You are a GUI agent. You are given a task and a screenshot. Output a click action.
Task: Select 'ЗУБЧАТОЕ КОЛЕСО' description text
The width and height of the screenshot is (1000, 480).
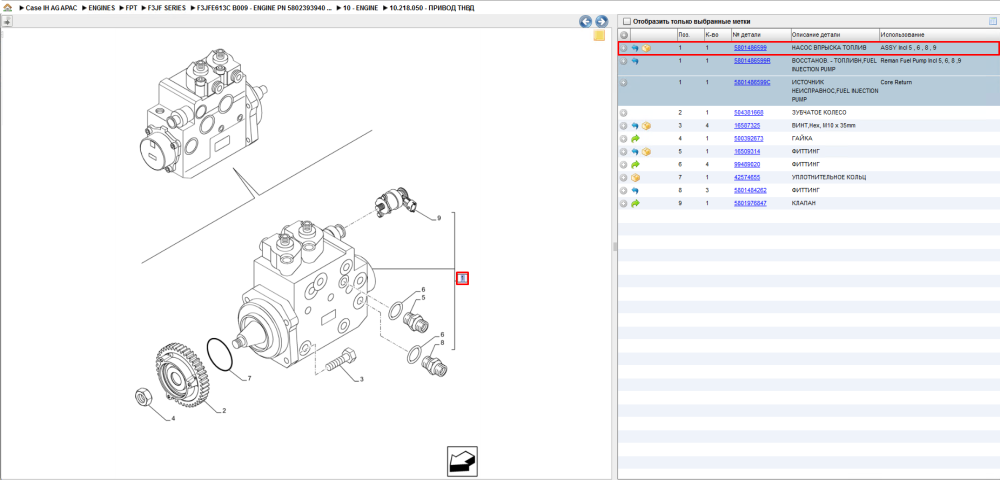point(819,113)
